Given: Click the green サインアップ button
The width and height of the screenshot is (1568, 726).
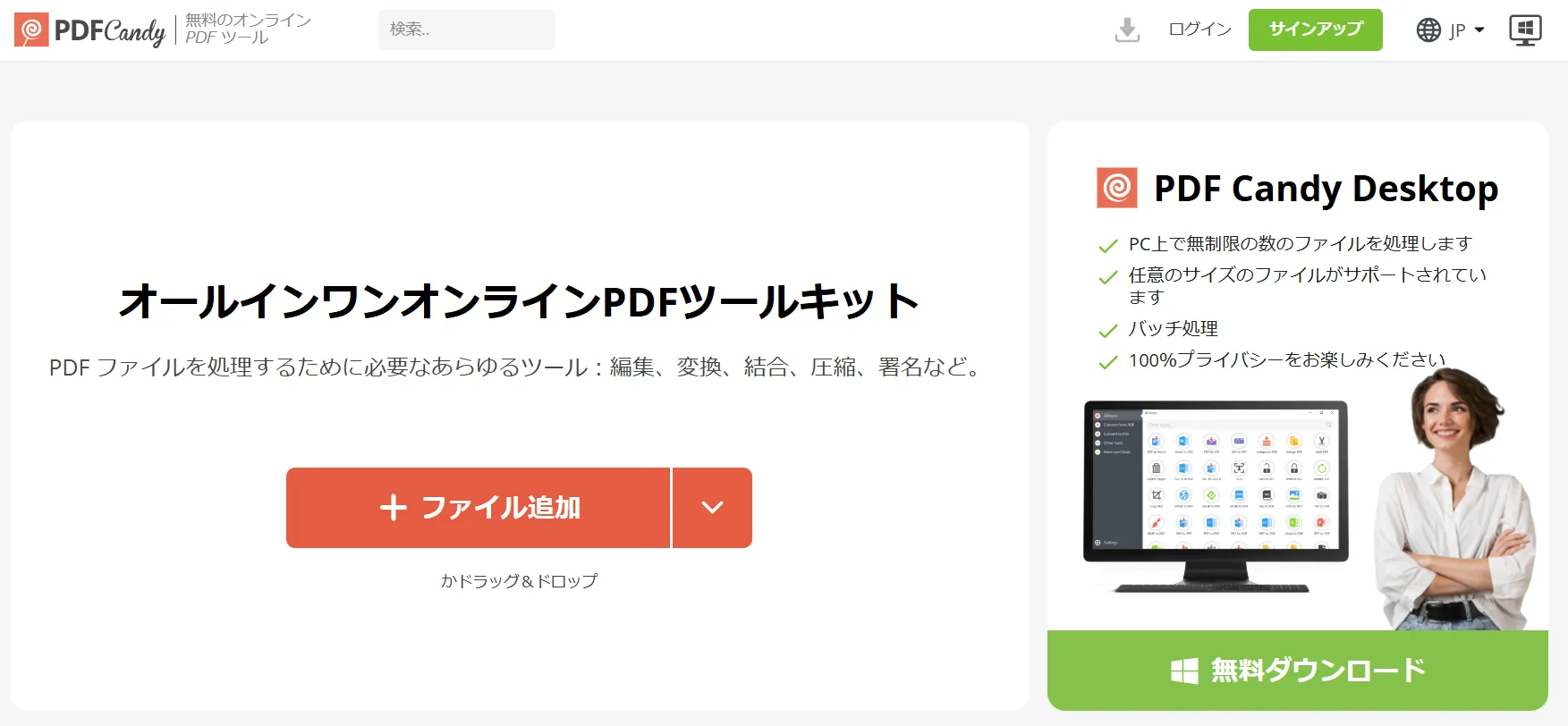Looking at the screenshot, I should (x=1316, y=30).
